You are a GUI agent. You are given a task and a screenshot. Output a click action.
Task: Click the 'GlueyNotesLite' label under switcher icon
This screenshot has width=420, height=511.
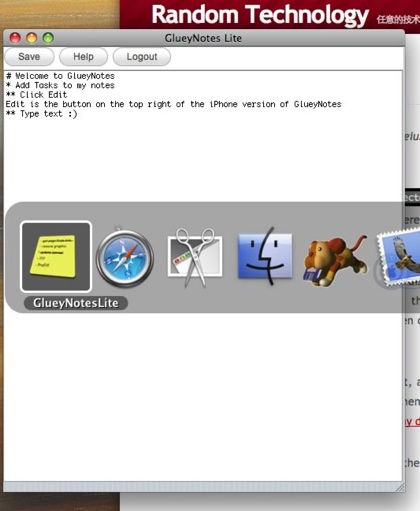[x=76, y=303]
